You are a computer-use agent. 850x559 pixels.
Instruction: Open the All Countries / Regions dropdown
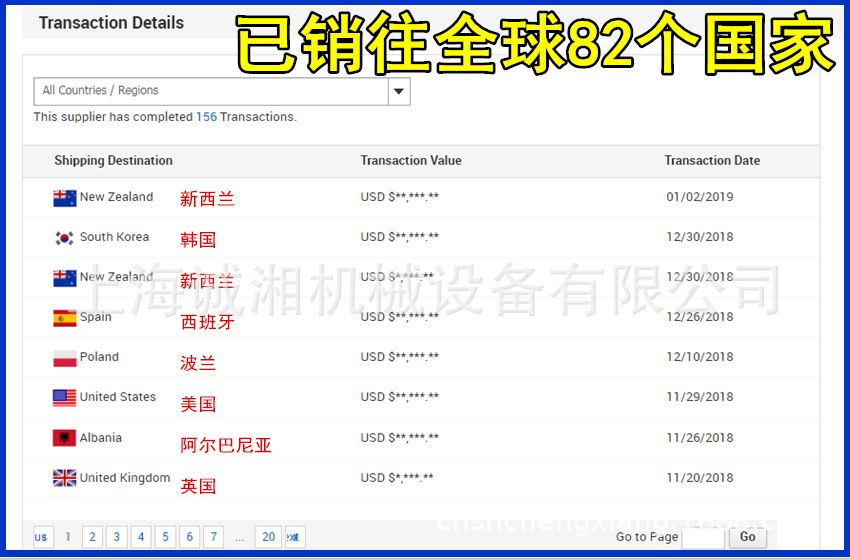pyautogui.click(x=399, y=91)
